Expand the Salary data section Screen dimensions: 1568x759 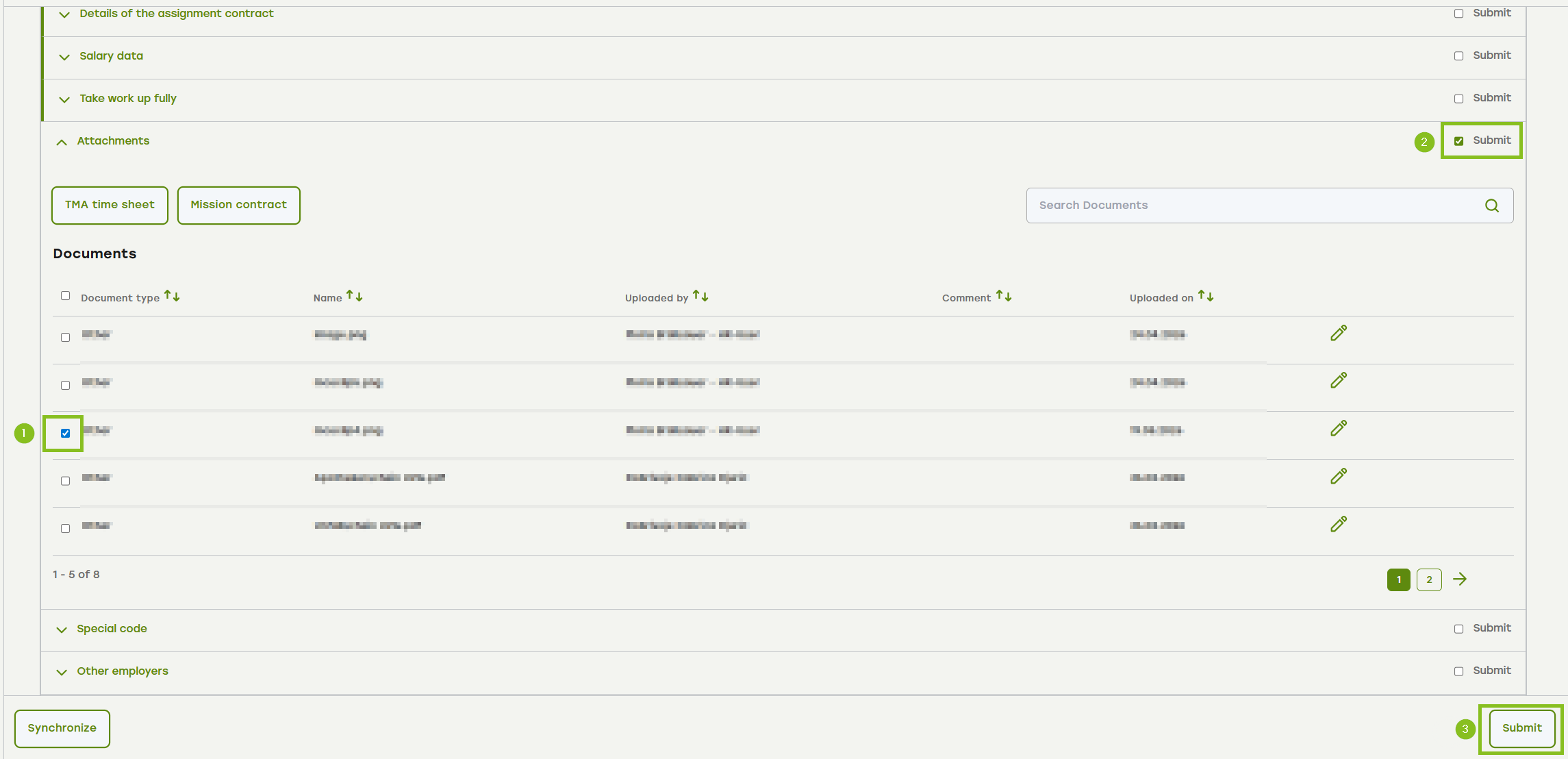click(64, 57)
